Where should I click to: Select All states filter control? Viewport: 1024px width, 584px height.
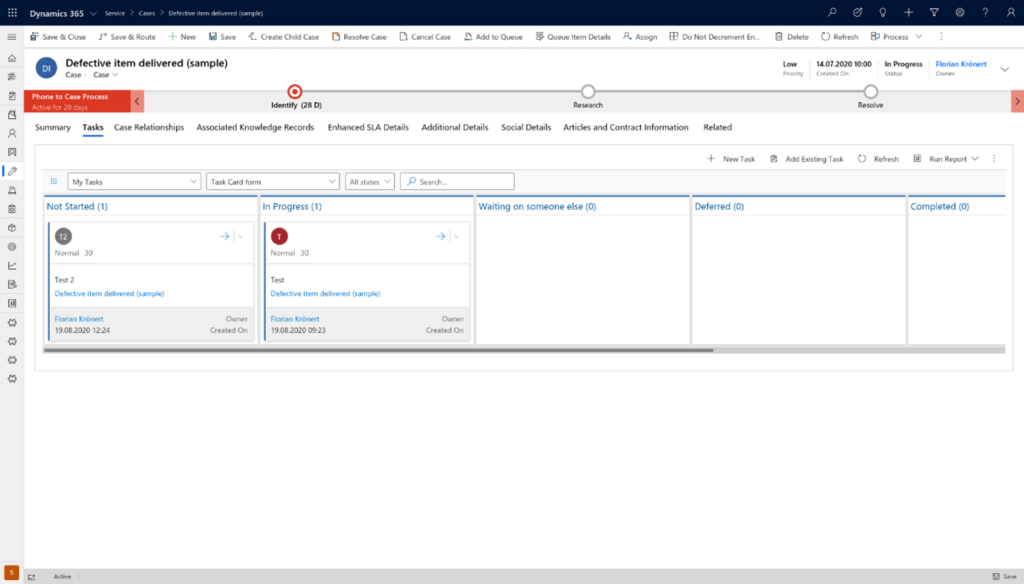click(x=370, y=181)
